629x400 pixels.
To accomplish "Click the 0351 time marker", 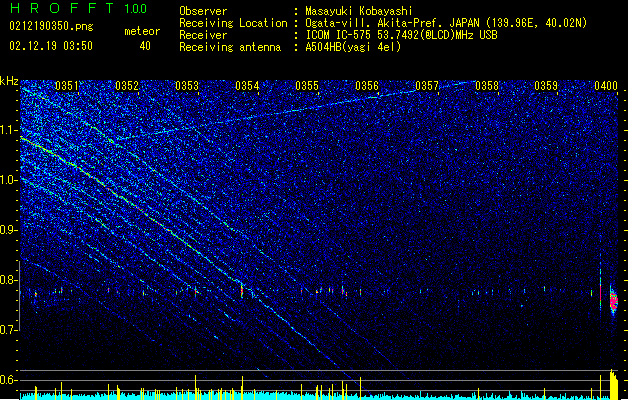I will pyautogui.click(x=67, y=86).
